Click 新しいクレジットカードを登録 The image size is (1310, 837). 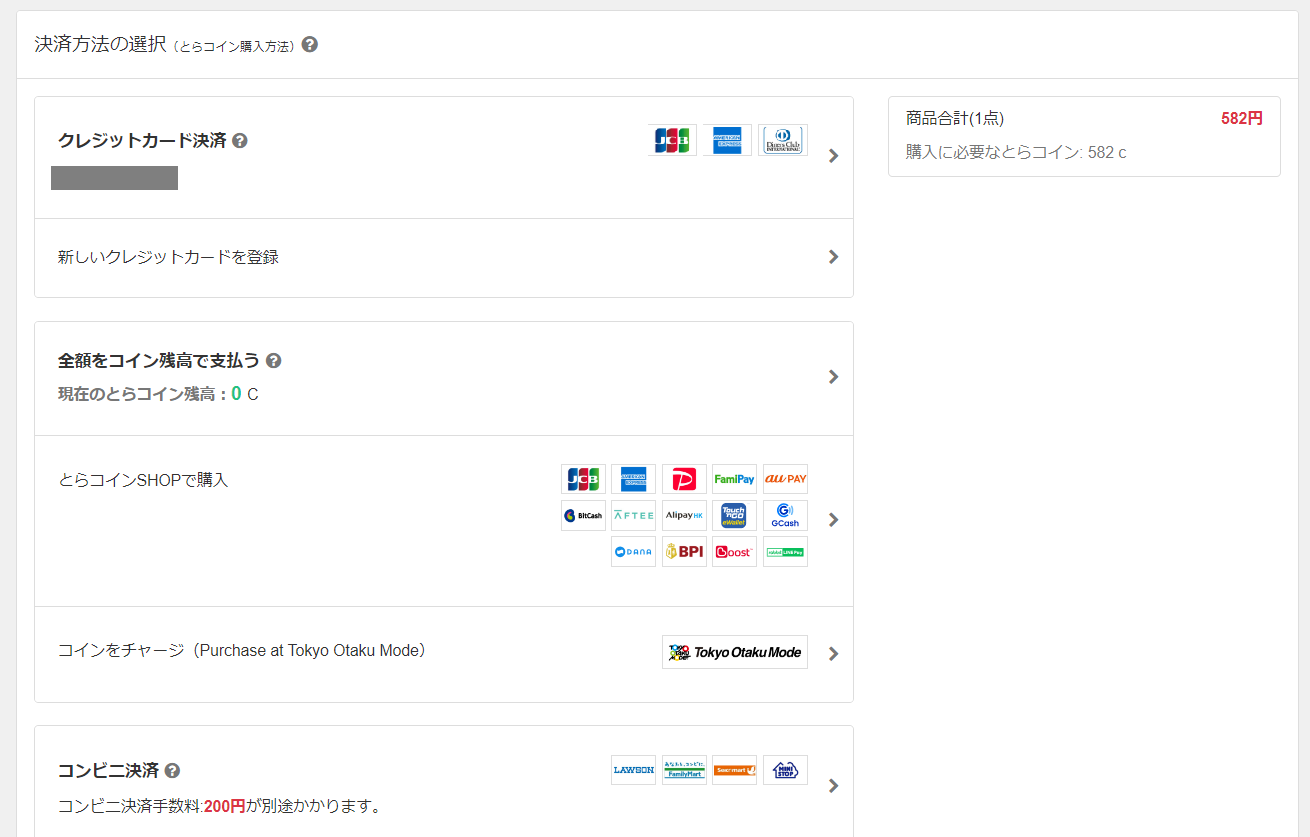point(168,257)
